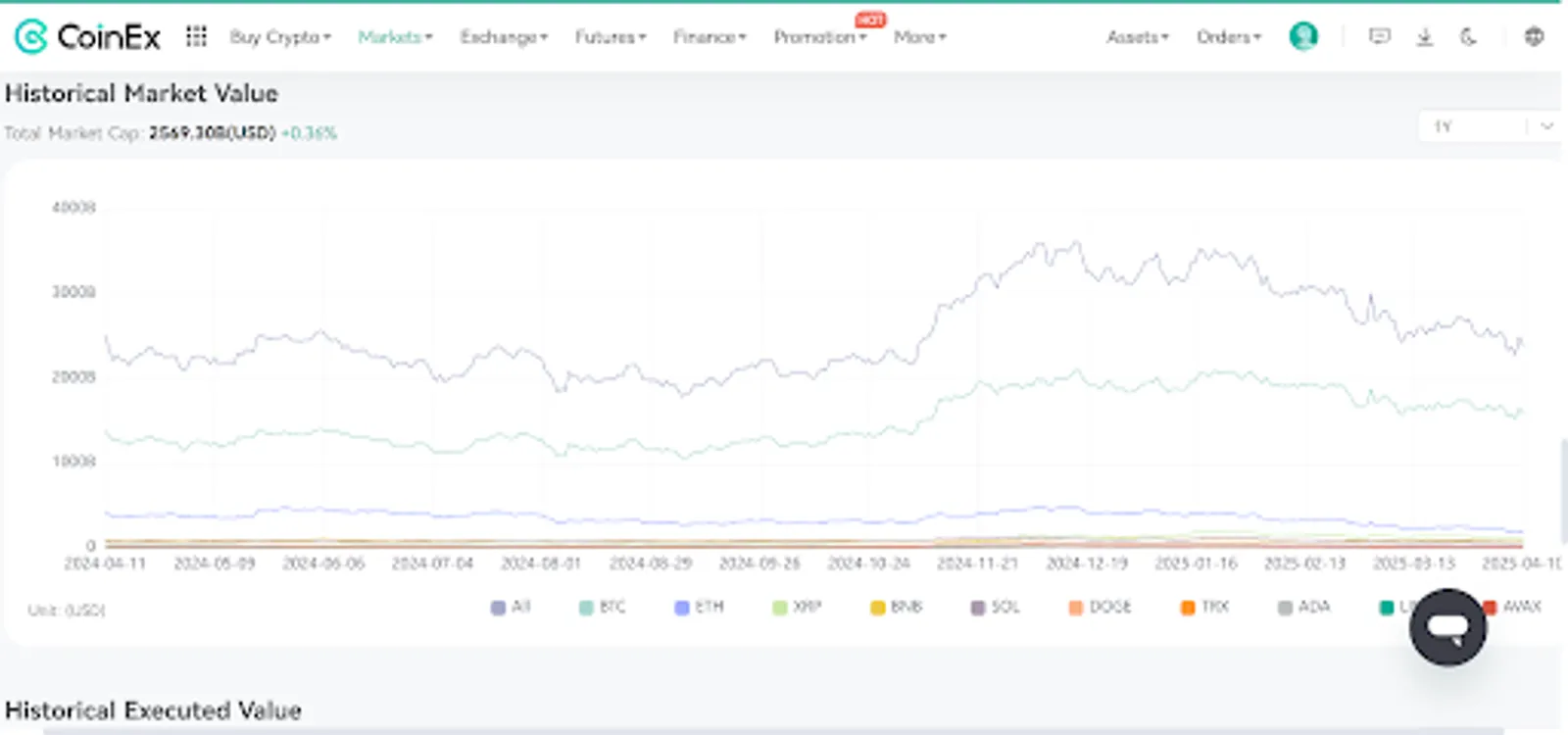The width and height of the screenshot is (1568, 735).
Task: Click the 2024-08-29 date label
Action: 651,563
